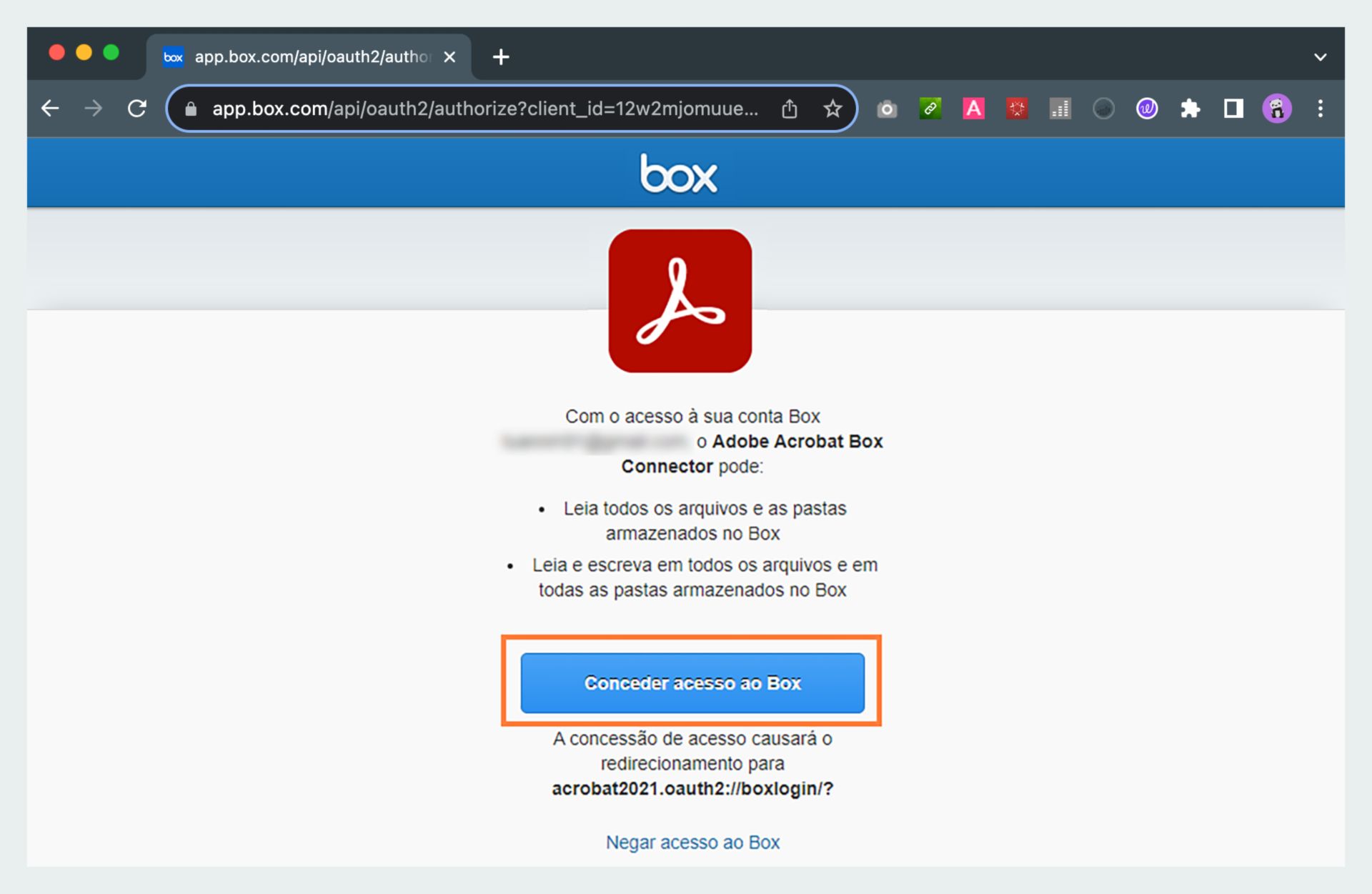The image size is (1372, 894).
Task: Click the share icon in the address bar
Action: (789, 109)
